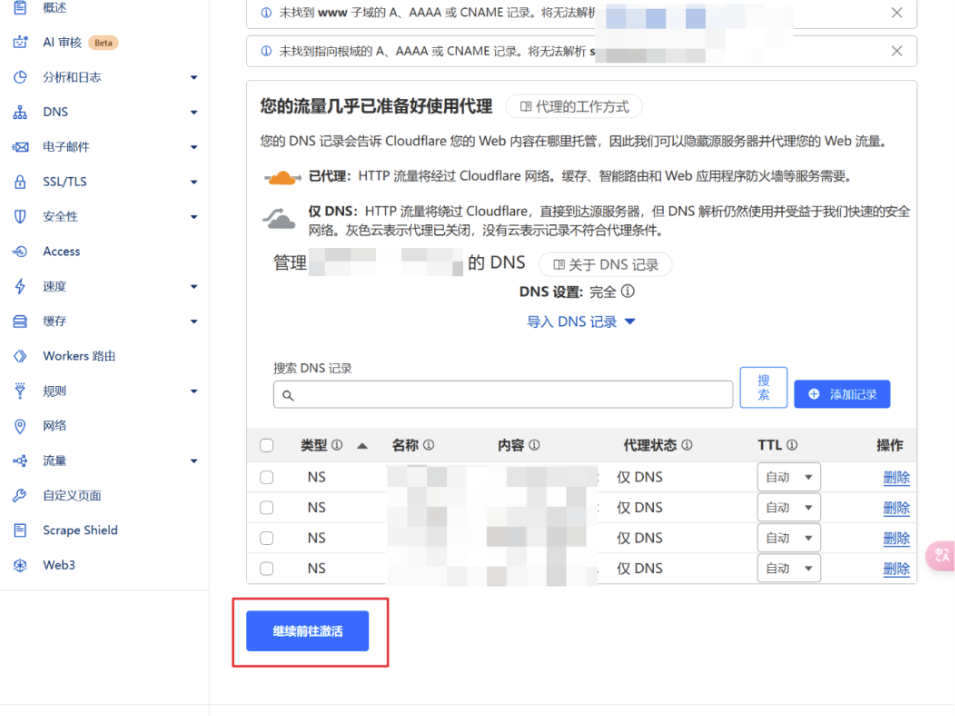Focus the 搜索 DNS 记录 input field
Screen dimensions: 955x716
(503, 395)
